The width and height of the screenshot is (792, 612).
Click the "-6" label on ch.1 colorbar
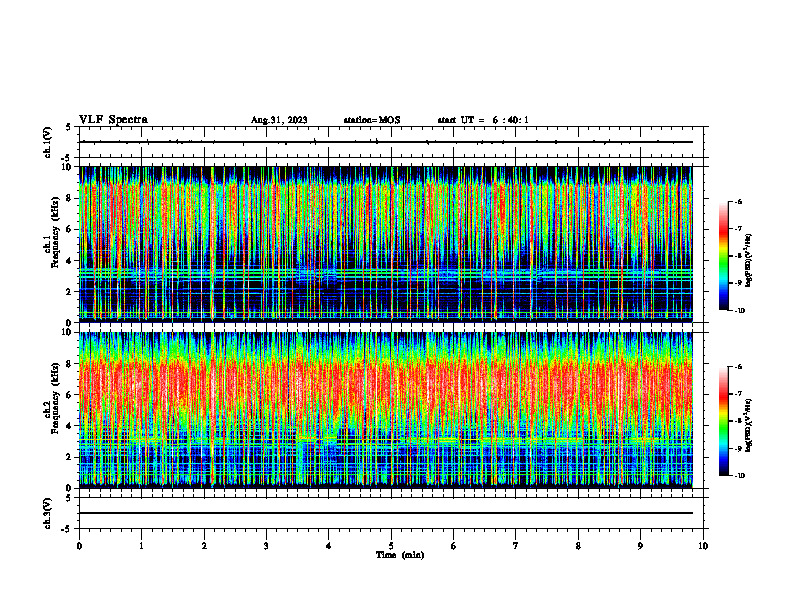tap(738, 201)
